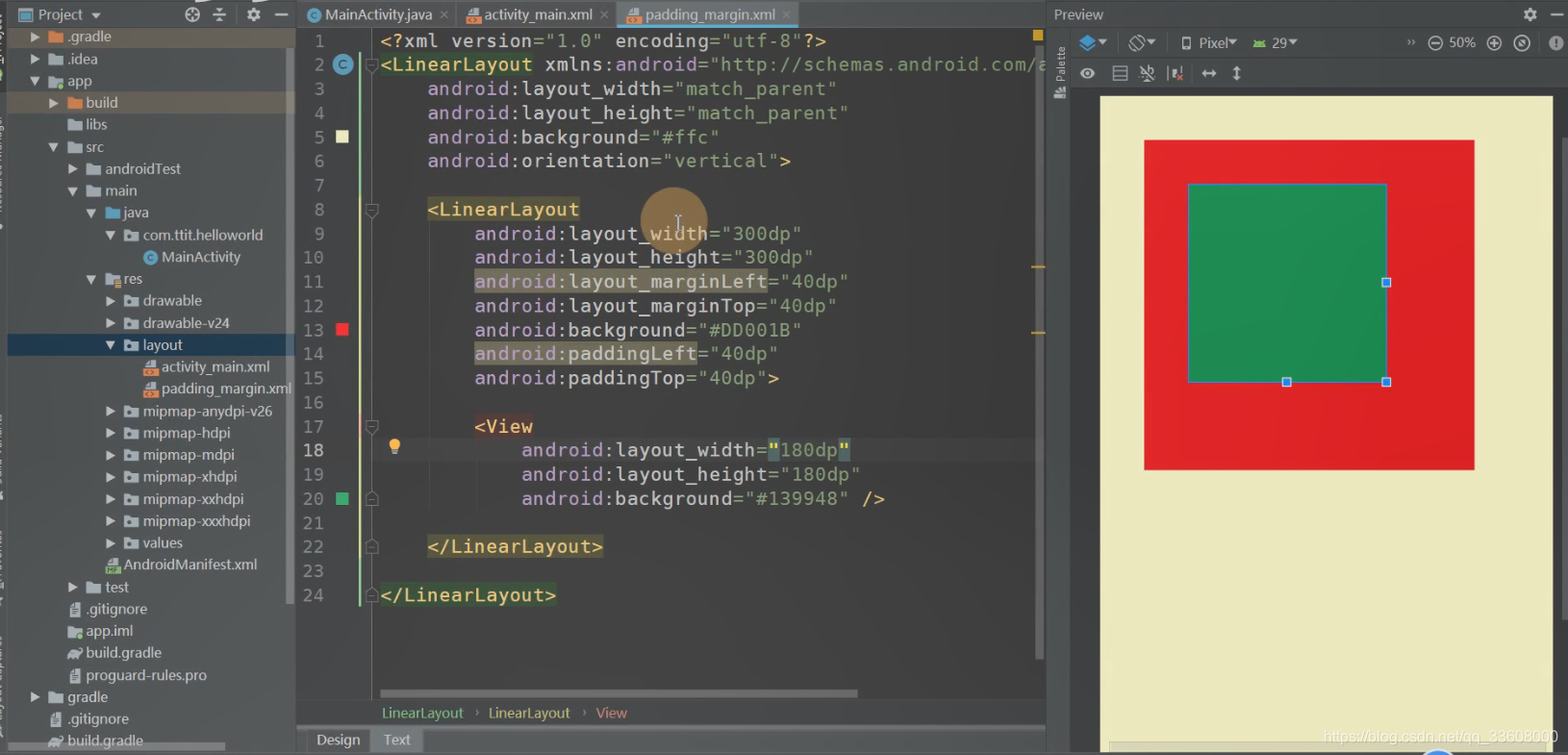Screen dimensions: 1568x755
Task: Expand the build folder
Action: [x=54, y=103]
